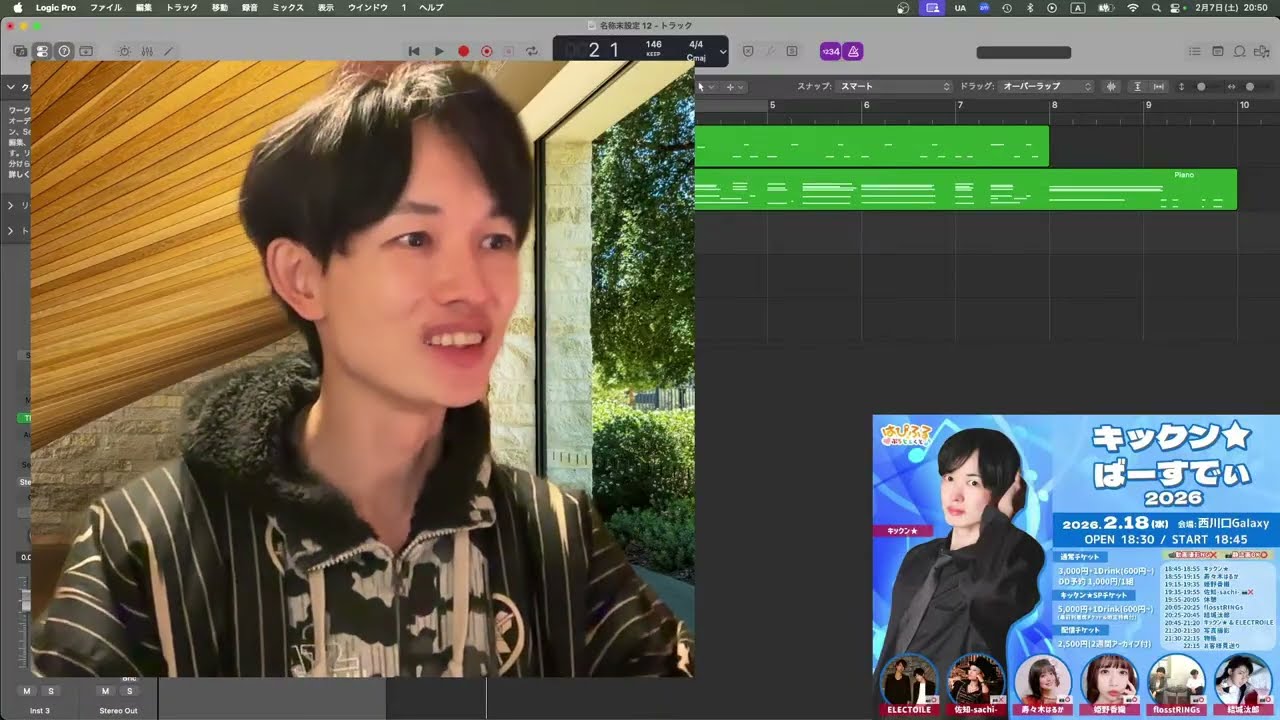Click the waveform zoom icon
The width and height of the screenshot is (1280, 720).
pos(1112,87)
